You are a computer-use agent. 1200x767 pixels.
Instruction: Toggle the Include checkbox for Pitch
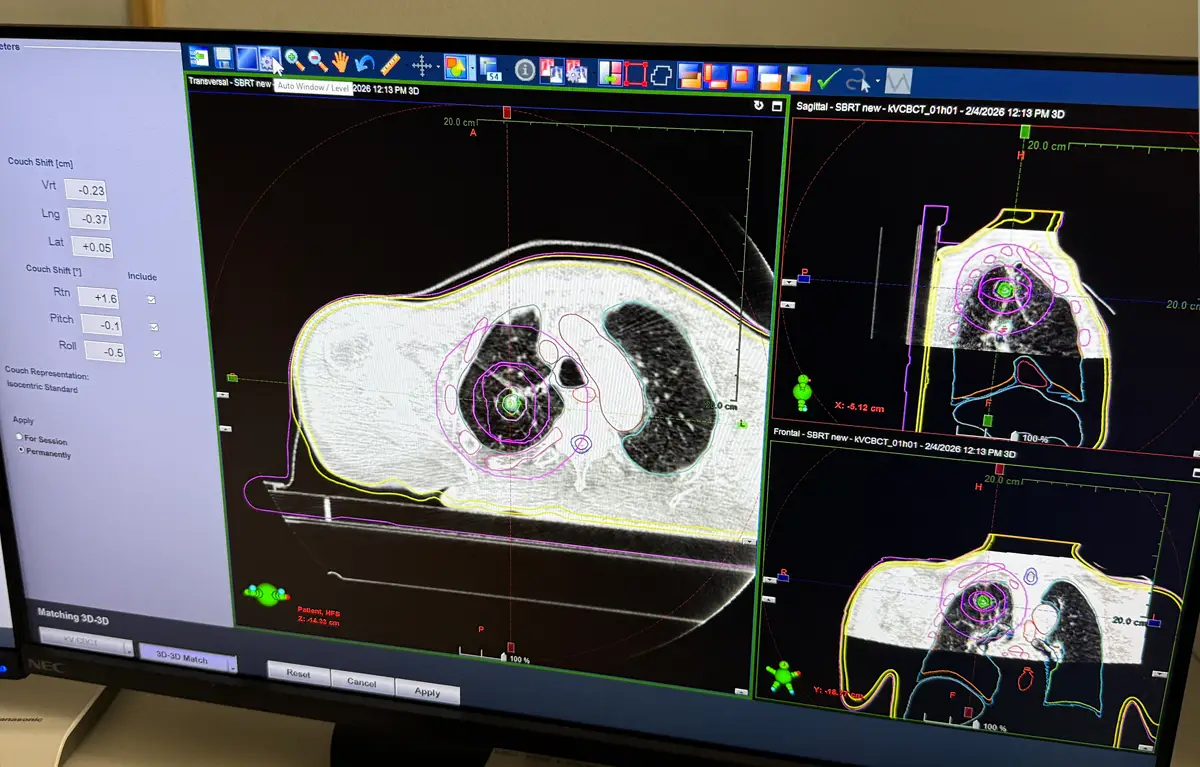[155, 326]
